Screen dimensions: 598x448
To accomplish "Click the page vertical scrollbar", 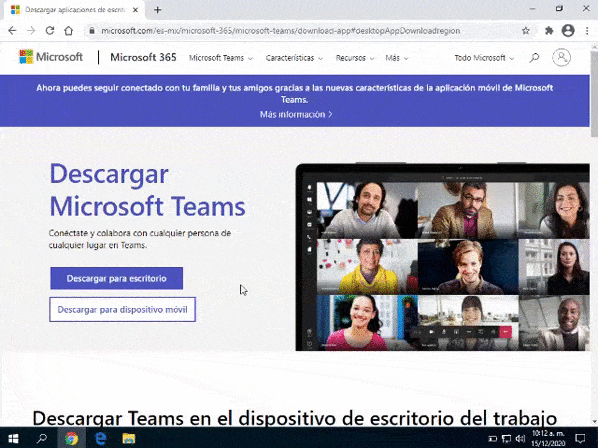I will [594, 93].
